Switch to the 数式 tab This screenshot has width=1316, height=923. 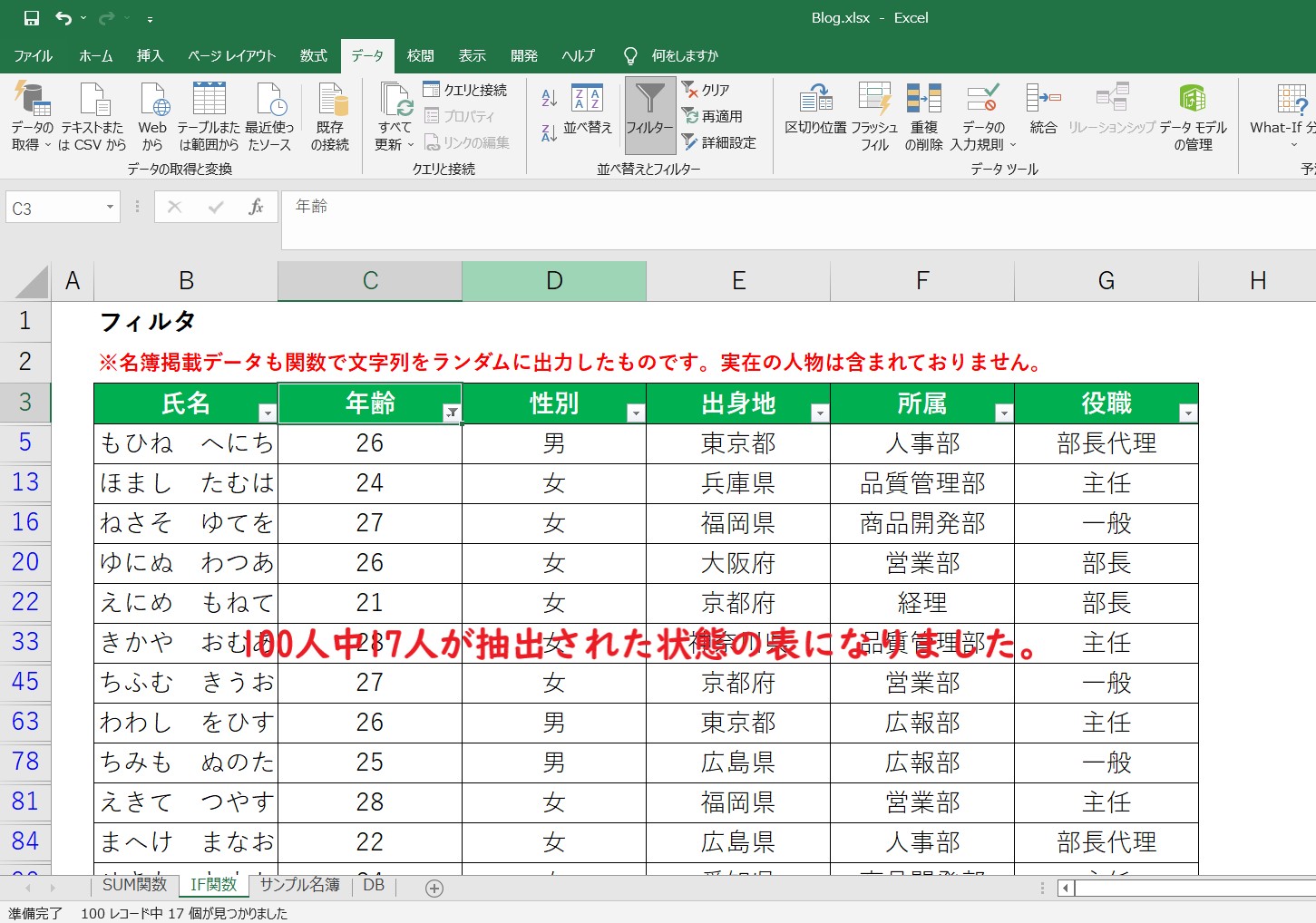coord(314,56)
